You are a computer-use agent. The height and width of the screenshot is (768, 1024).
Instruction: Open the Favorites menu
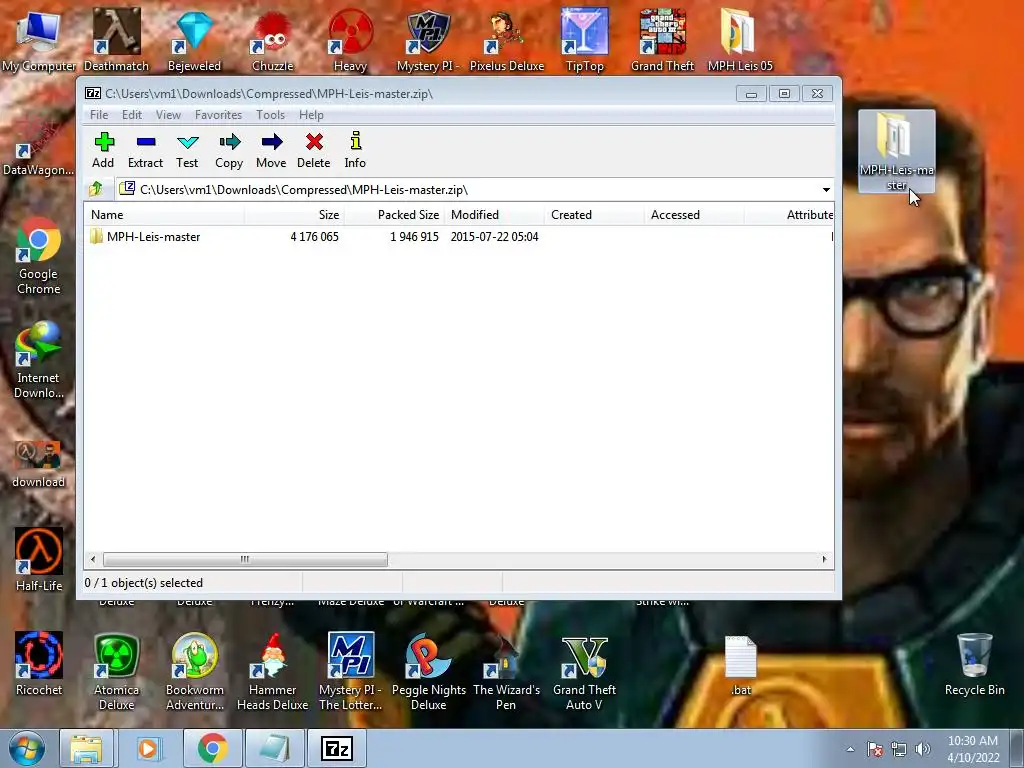tap(218, 115)
